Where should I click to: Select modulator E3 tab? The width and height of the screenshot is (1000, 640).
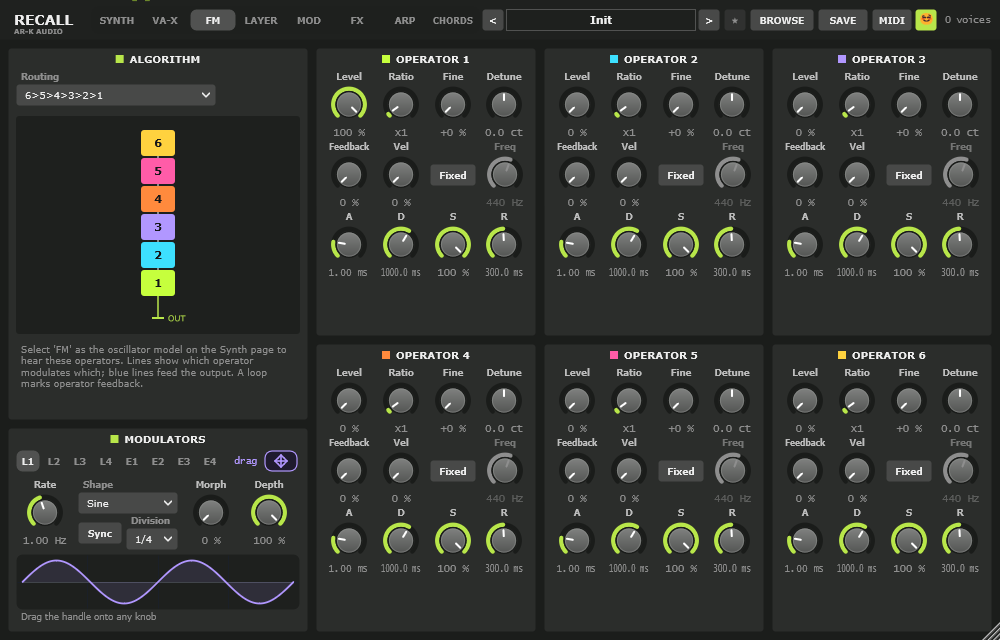click(184, 462)
